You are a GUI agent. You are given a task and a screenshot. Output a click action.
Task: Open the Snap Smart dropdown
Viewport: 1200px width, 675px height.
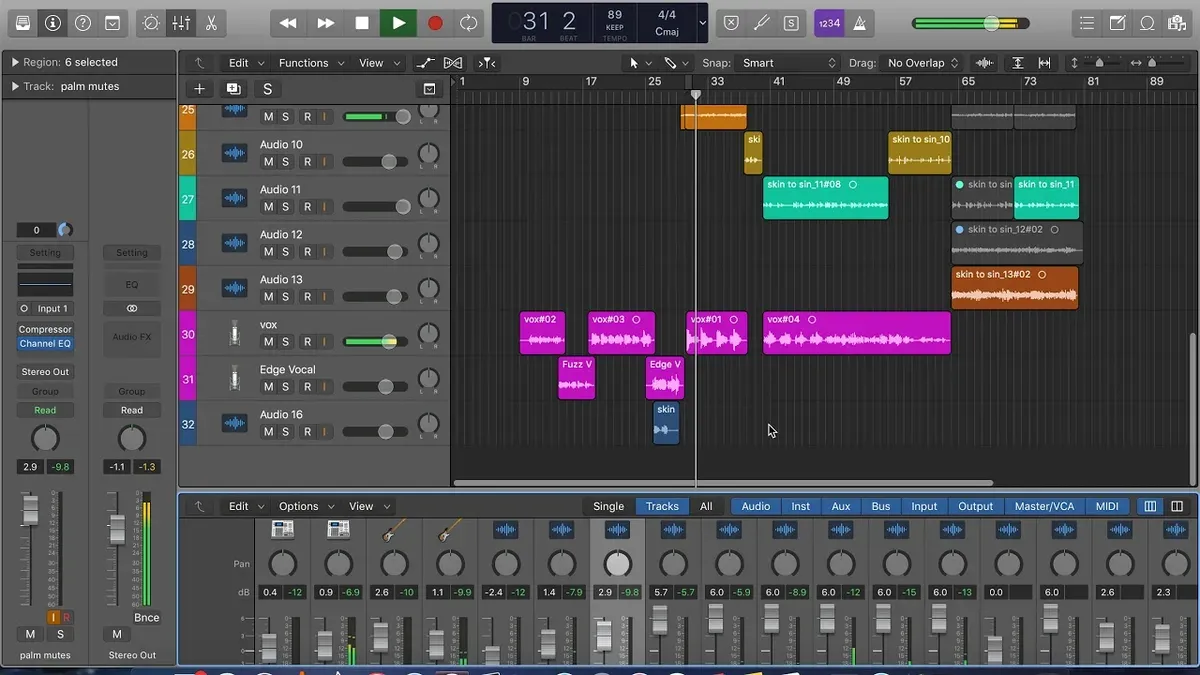tap(789, 63)
